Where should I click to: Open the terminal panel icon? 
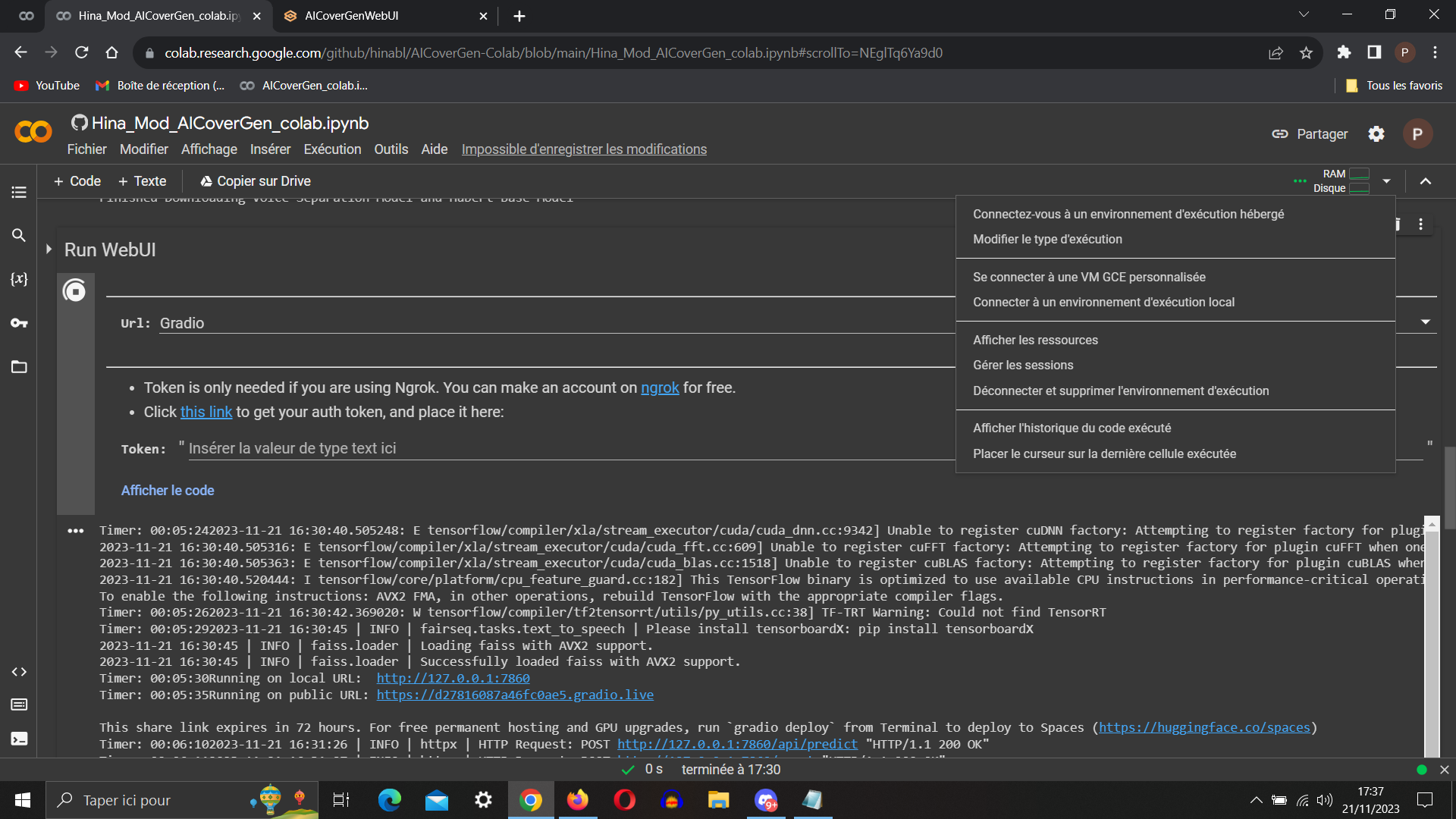[x=19, y=739]
